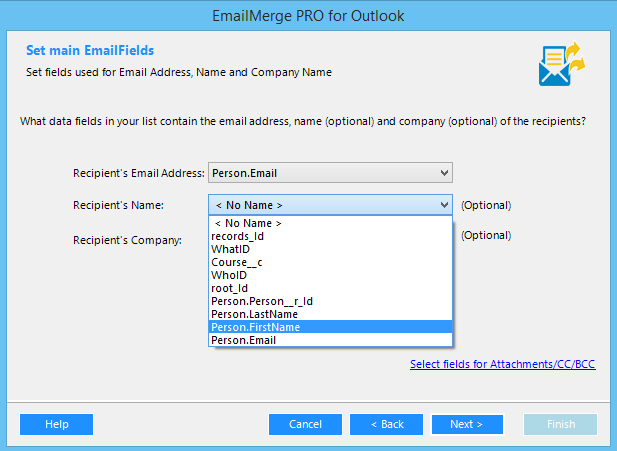Select Person.Person__r_Id list entry
This screenshot has height=451, width=617.
click(330, 301)
